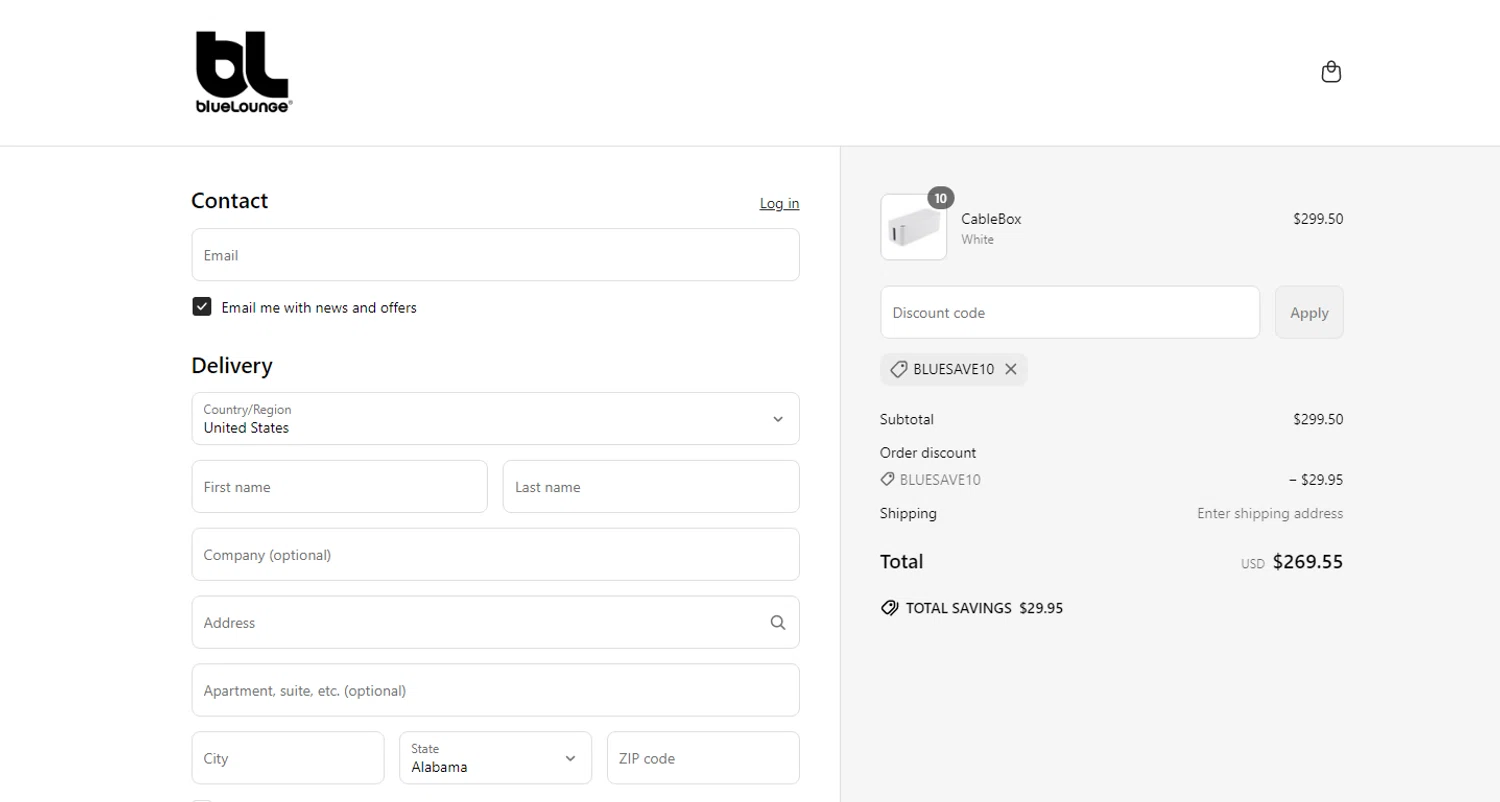1500x802 pixels.
Task: Click the Delivery heading
Action: pos(232,365)
